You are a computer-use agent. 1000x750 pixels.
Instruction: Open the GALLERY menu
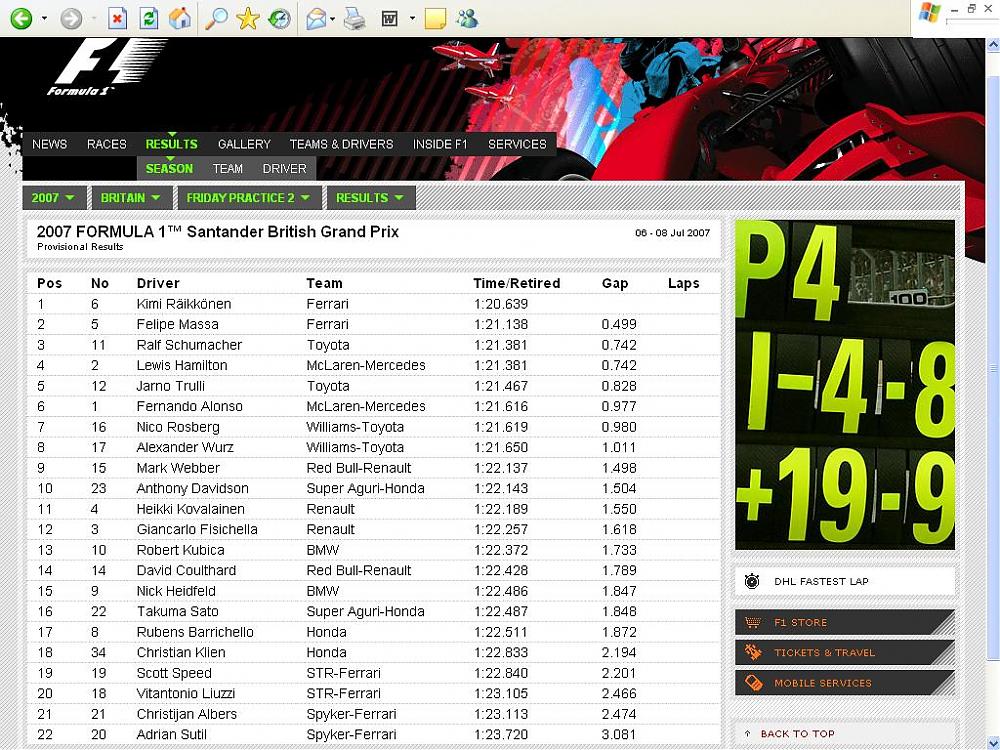(x=244, y=144)
